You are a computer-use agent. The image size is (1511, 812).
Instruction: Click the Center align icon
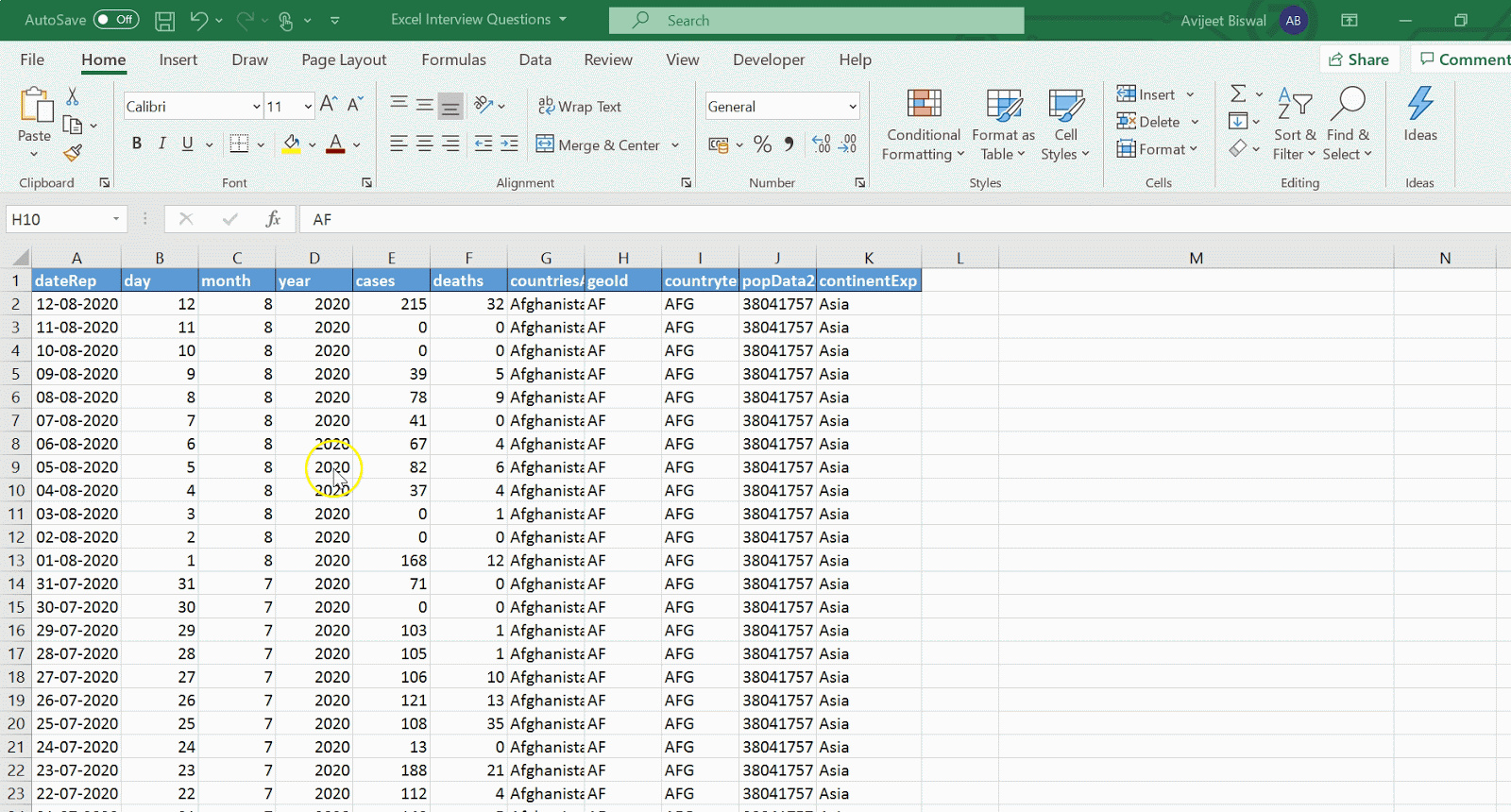pos(425,144)
